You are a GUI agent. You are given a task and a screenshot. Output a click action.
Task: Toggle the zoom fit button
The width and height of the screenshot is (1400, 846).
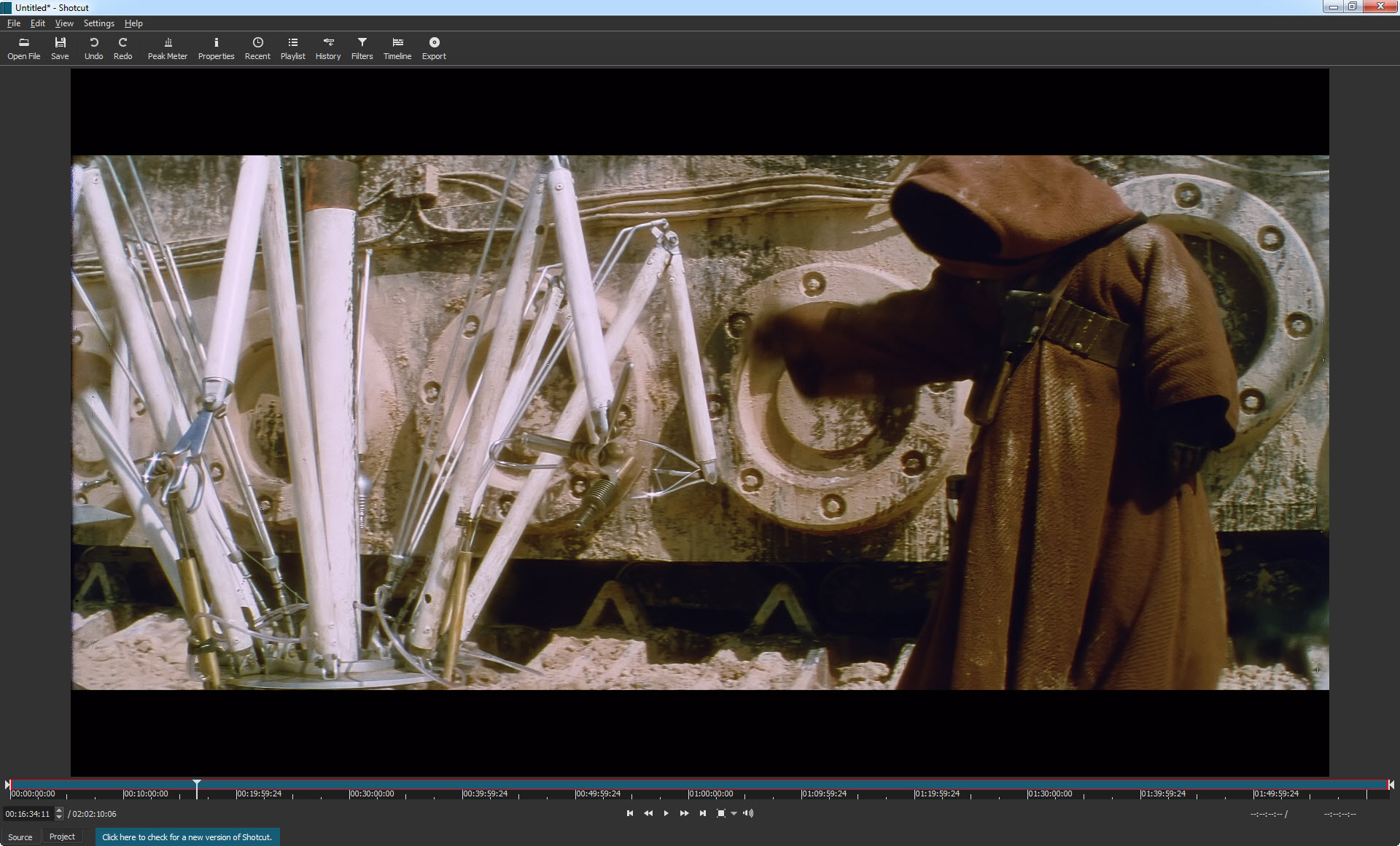(721, 813)
